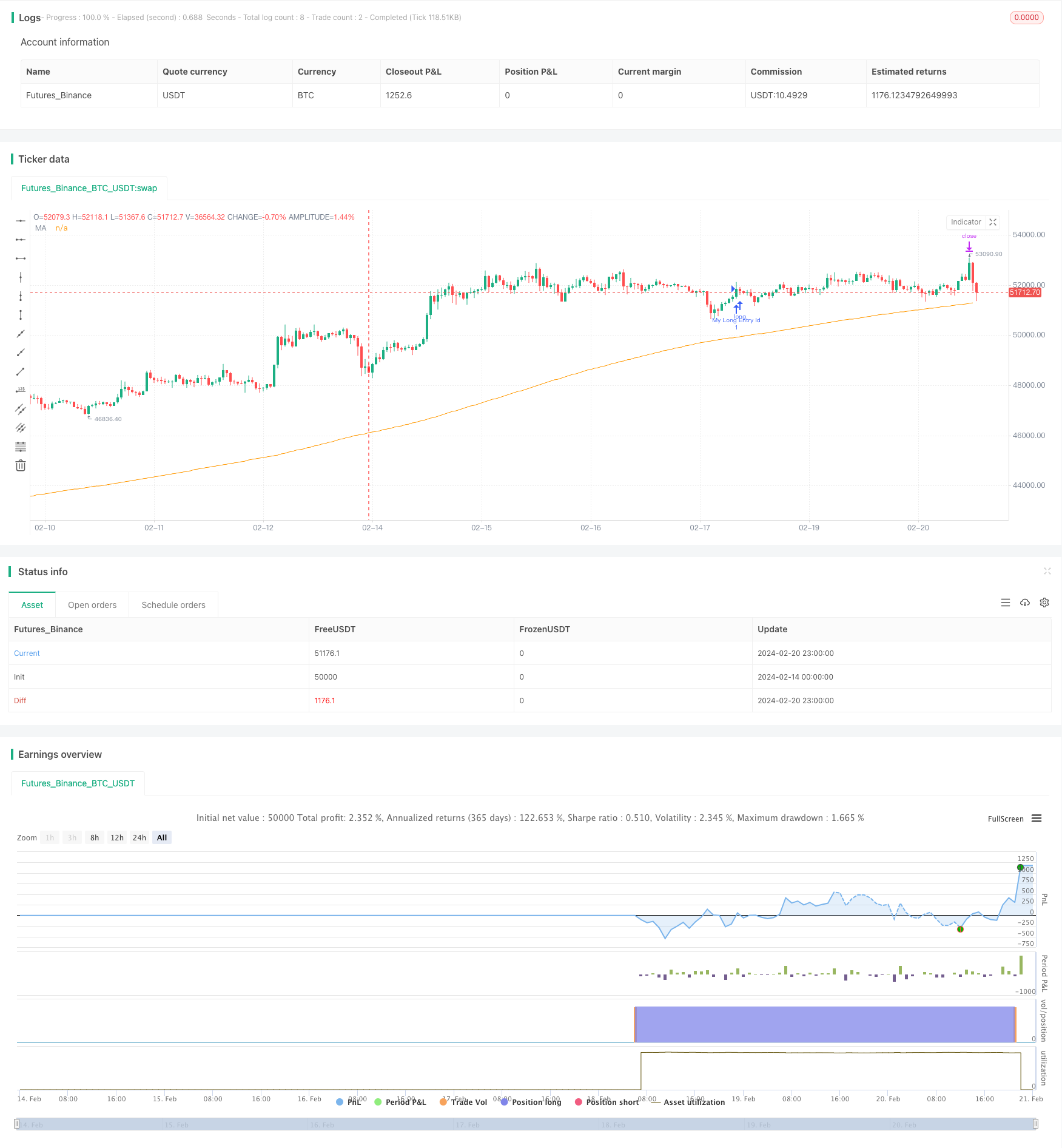Toggle the Position short legend series
Image resolution: width=1062 pixels, height=1148 pixels.
tap(607, 1102)
